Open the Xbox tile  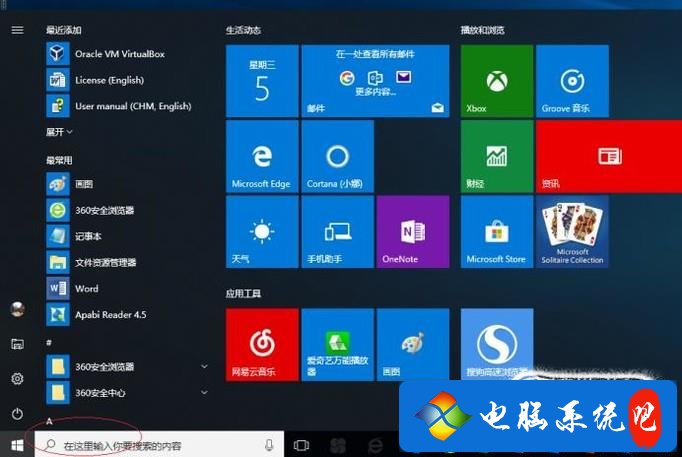point(497,81)
